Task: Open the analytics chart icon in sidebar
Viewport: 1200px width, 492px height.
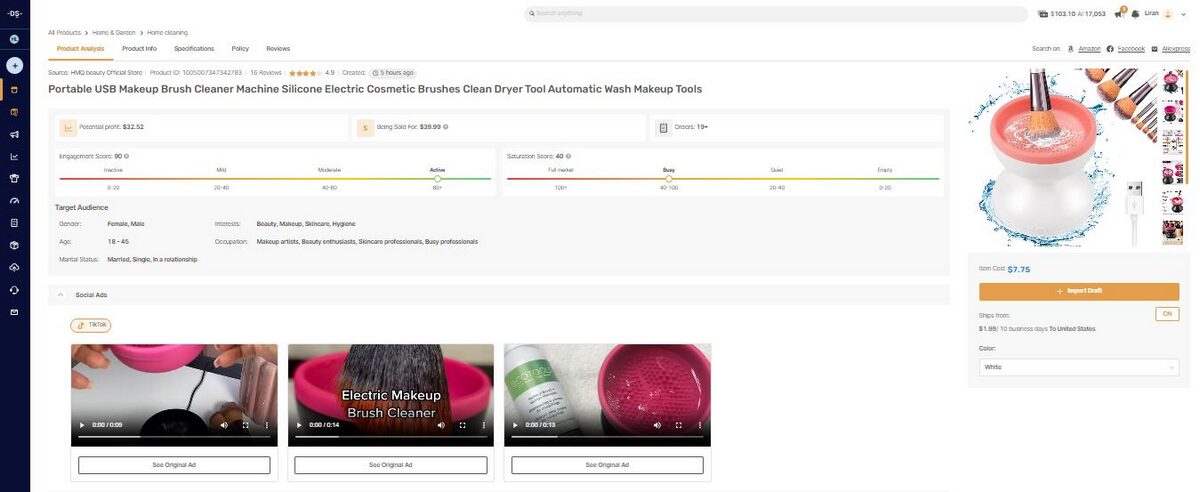Action: tap(14, 156)
